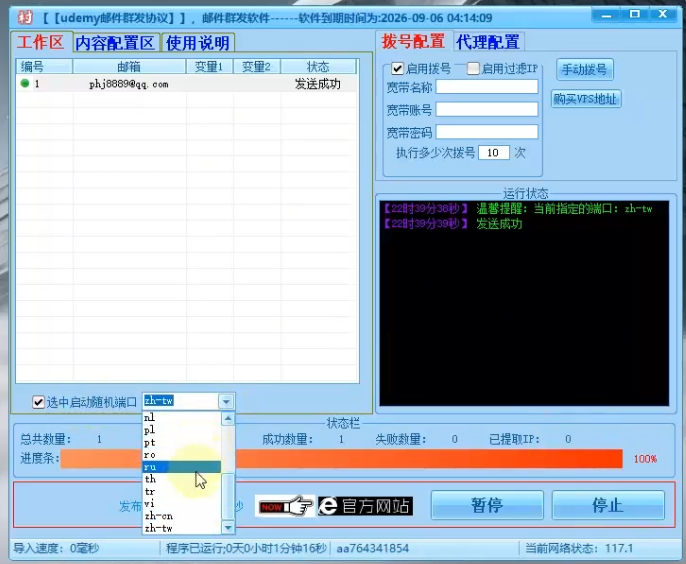
Task: Enable the 启用拨号 checkbox
Action: (397, 69)
